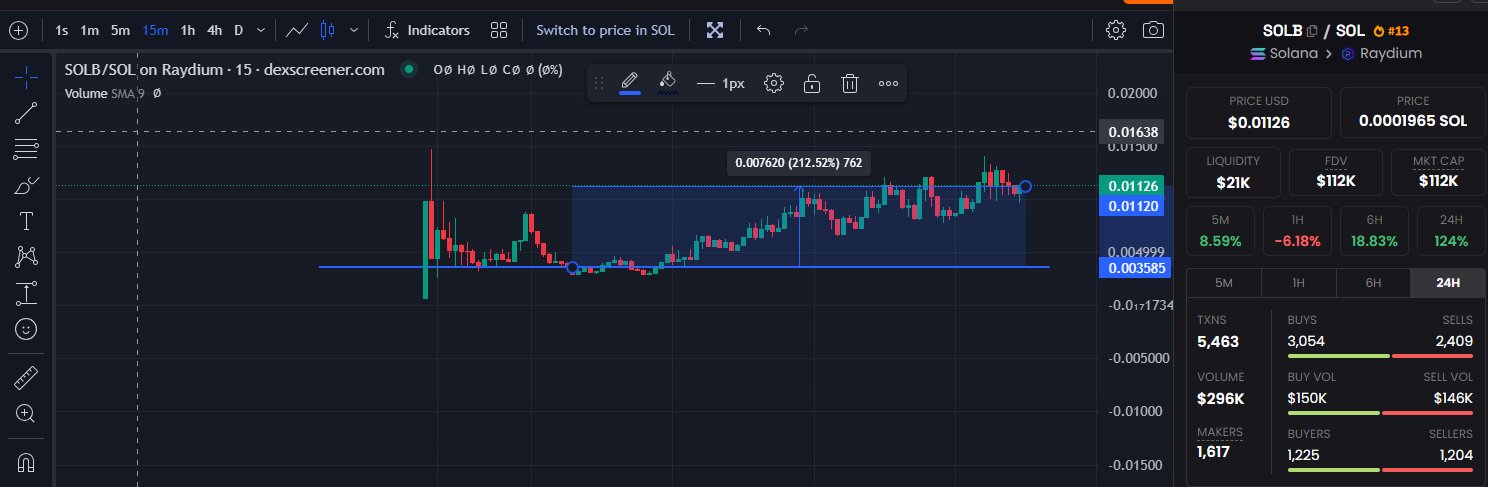1488x487 pixels.
Task: Click the 0.01120 price label on axis
Action: point(1133,205)
